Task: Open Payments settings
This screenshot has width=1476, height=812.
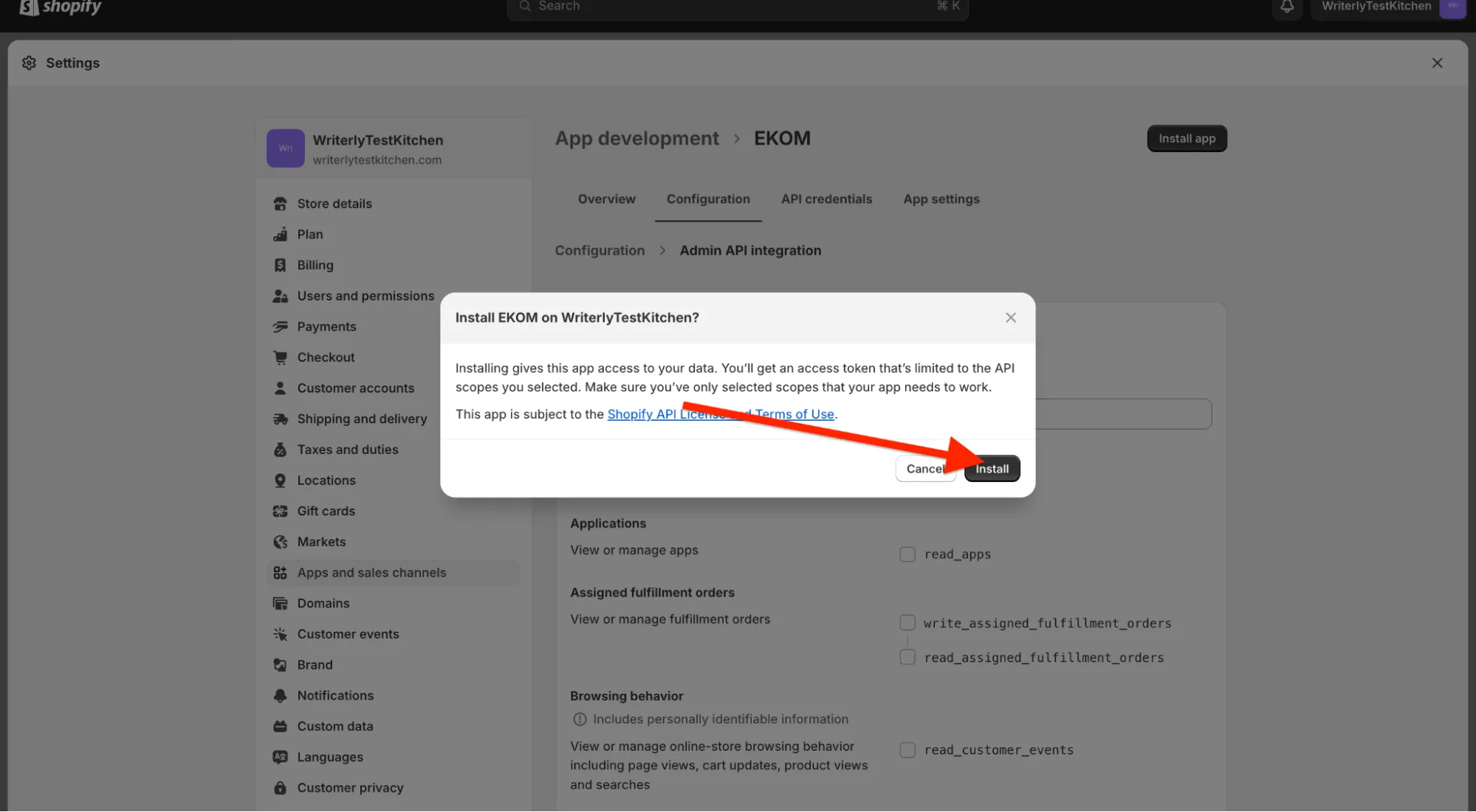Action: [393, 327]
